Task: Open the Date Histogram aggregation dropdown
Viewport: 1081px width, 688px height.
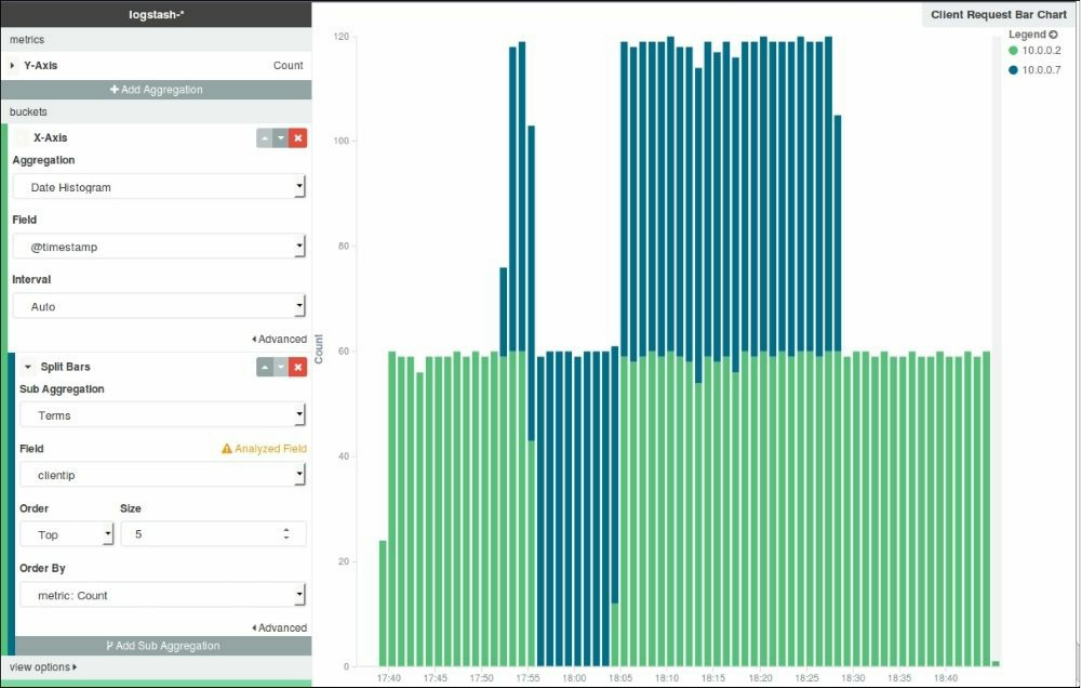Action: click(x=159, y=187)
